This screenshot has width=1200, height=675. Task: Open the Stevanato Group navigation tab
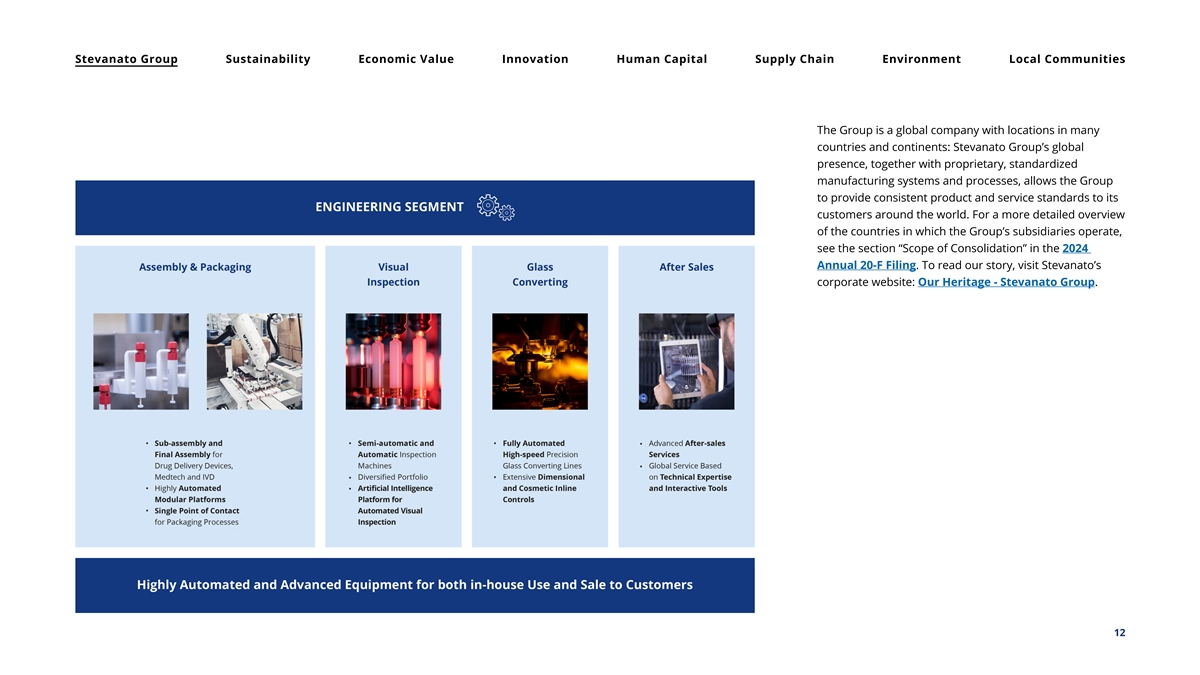126,59
